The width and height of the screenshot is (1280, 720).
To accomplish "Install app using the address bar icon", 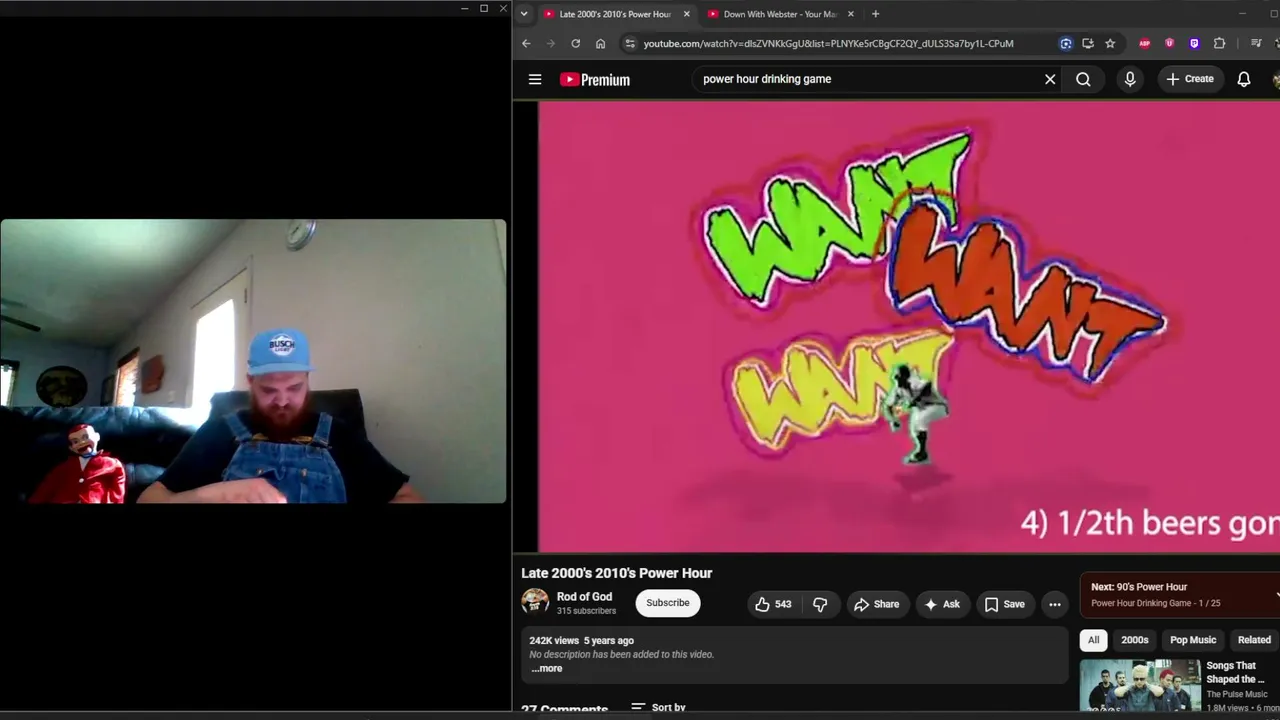I will click(x=1088, y=43).
